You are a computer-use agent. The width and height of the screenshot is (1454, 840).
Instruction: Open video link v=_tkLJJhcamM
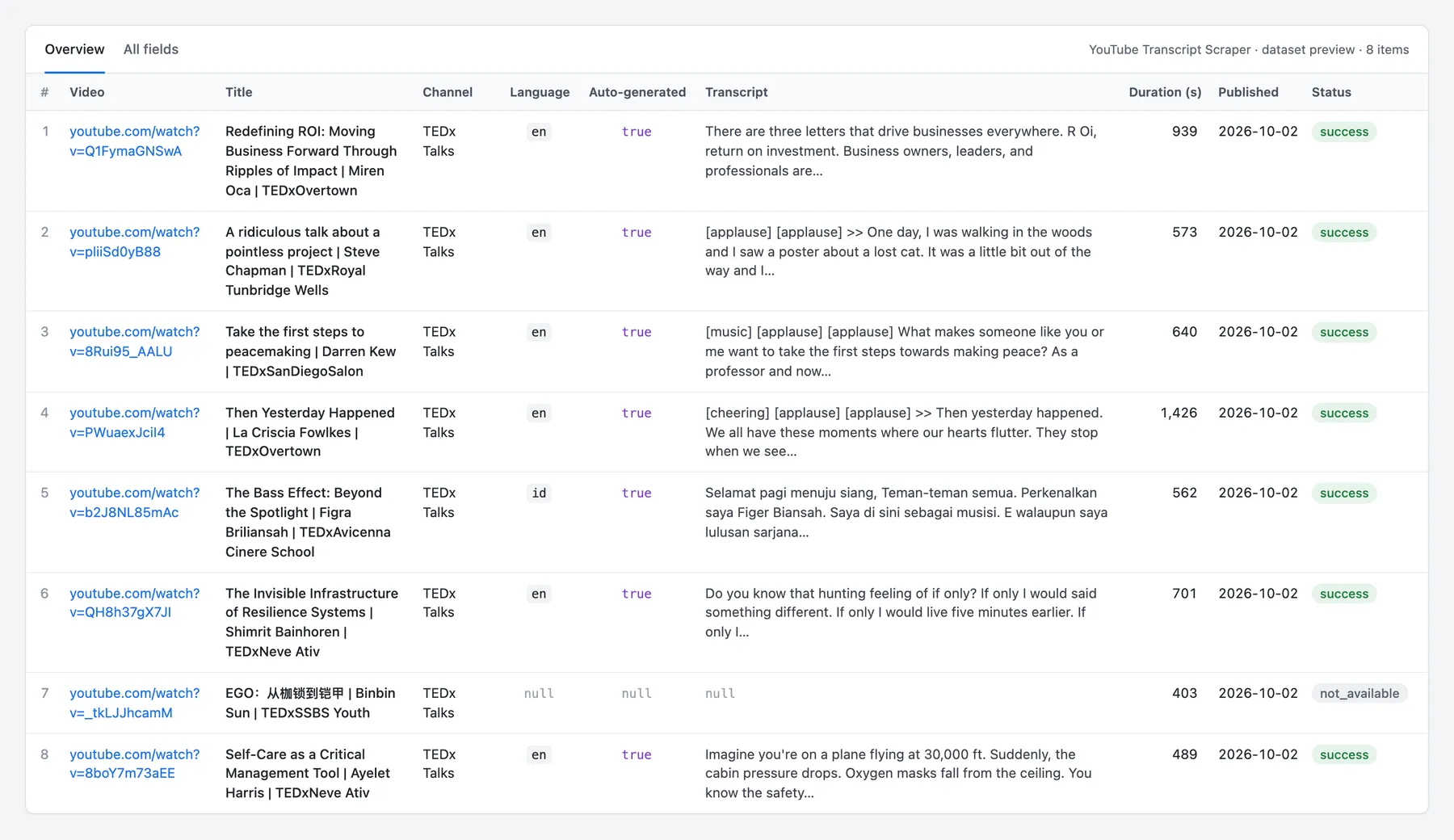[x=134, y=703]
